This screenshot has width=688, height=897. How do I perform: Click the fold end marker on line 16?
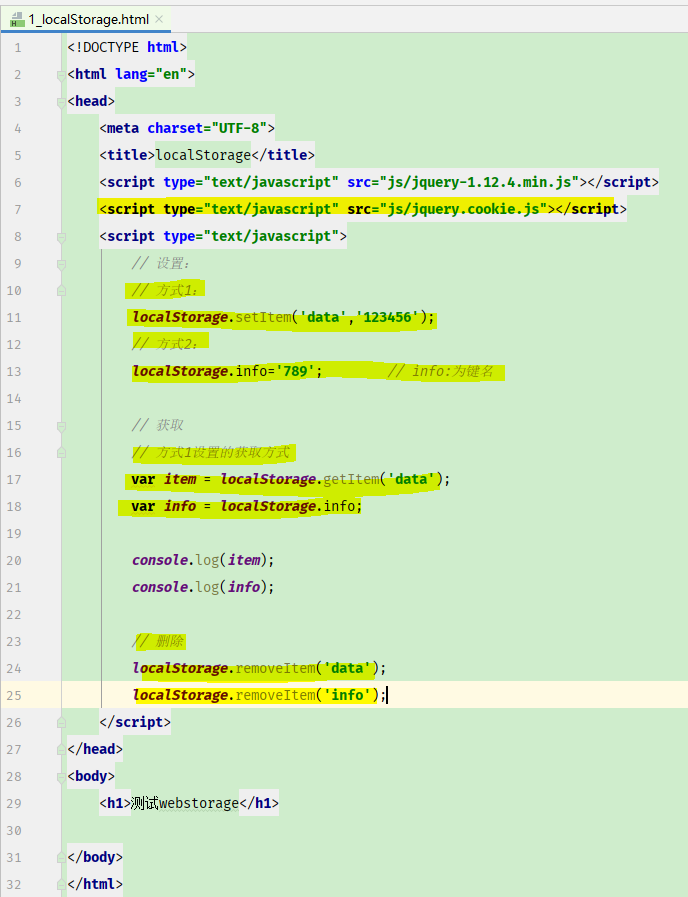coord(61,453)
